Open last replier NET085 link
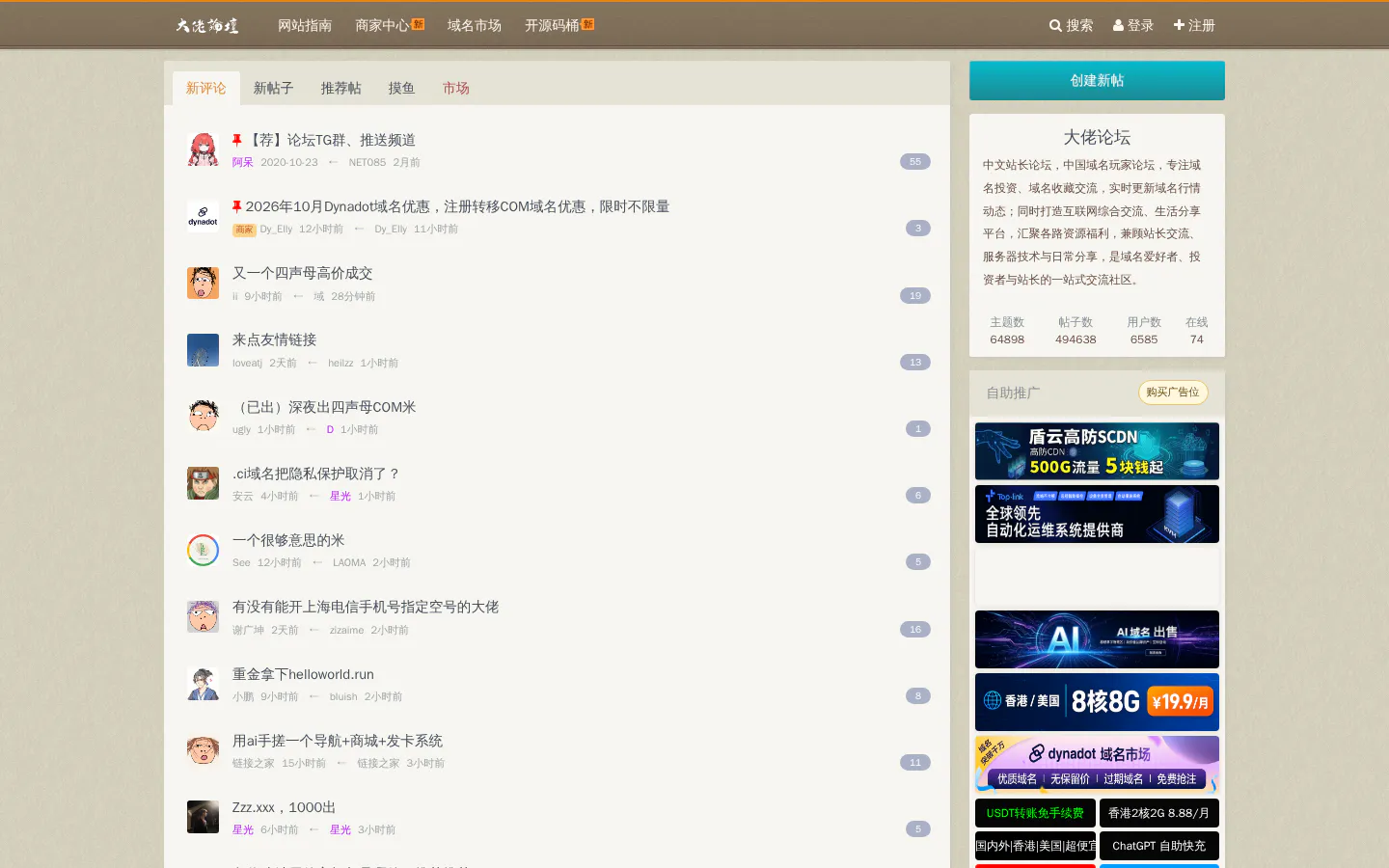This screenshot has width=1389, height=868. tap(367, 162)
